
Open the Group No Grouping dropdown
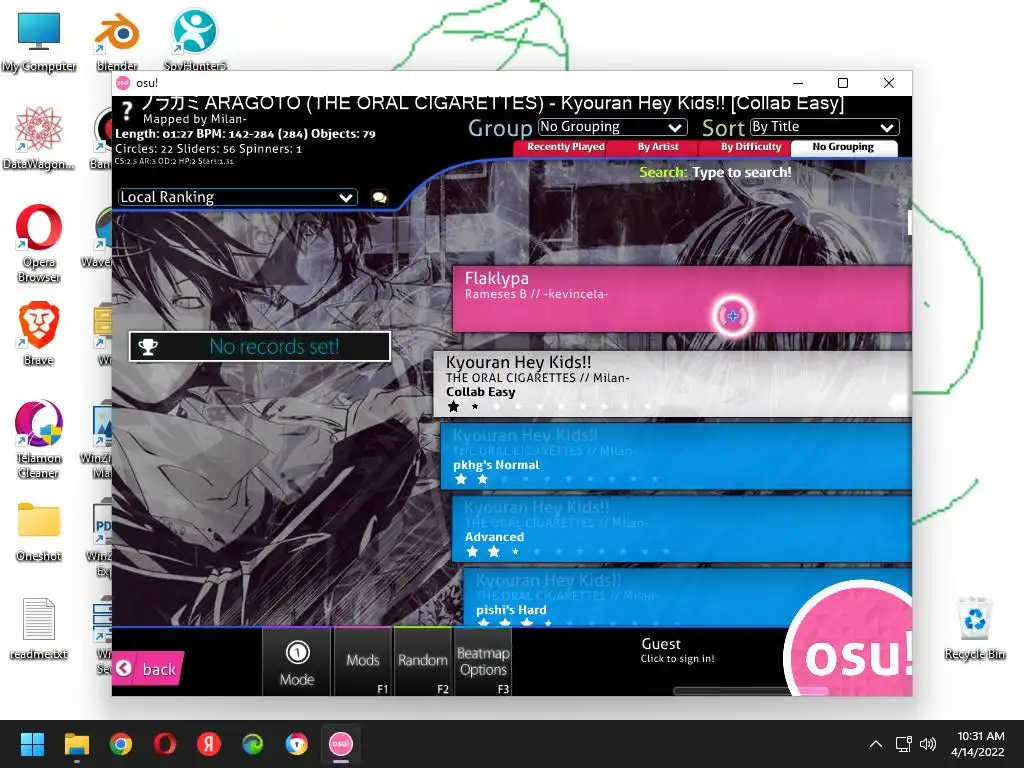(x=613, y=127)
